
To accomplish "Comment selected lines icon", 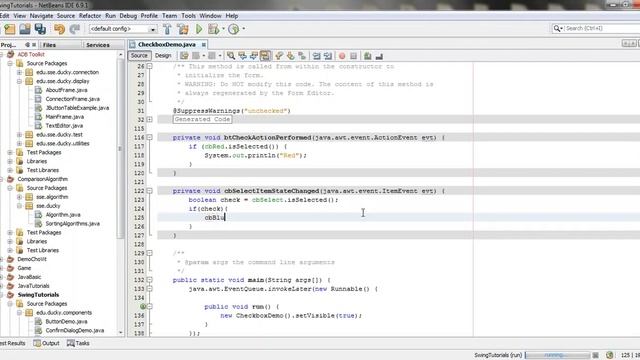I will 367,56.
